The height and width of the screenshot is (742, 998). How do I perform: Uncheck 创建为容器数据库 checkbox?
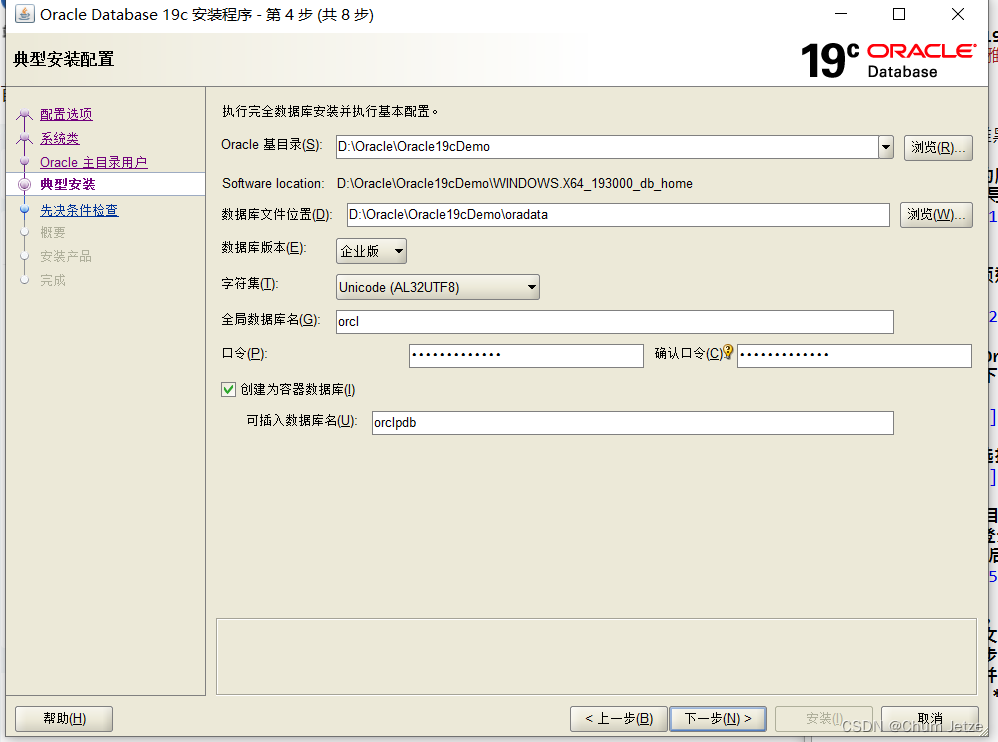226,389
